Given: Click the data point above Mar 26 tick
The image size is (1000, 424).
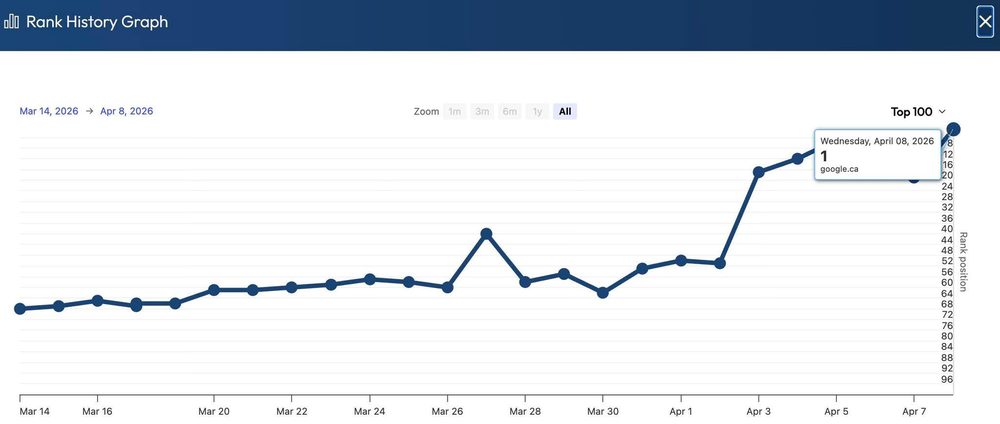Looking at the screenshot, I should point(448,288).
